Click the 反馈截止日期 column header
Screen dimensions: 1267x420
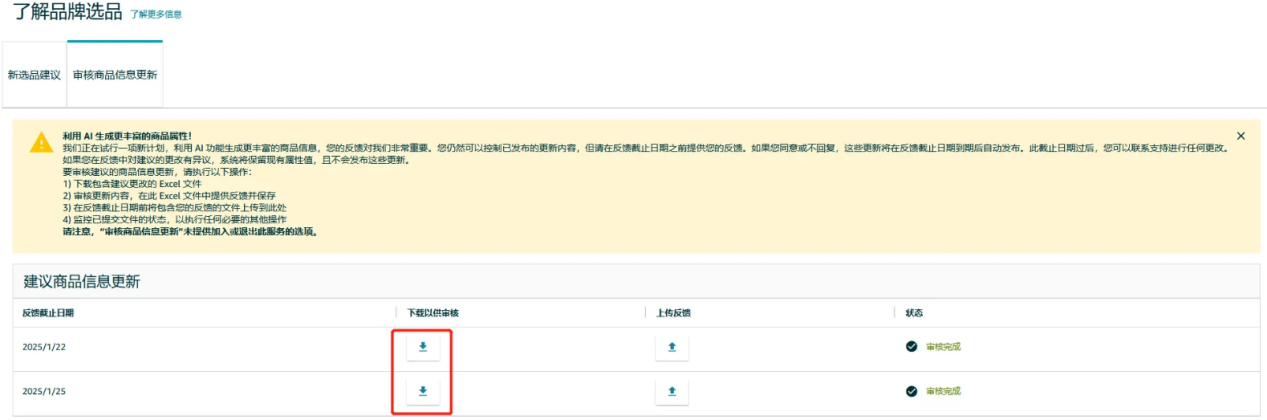click(x=48, y=313)
